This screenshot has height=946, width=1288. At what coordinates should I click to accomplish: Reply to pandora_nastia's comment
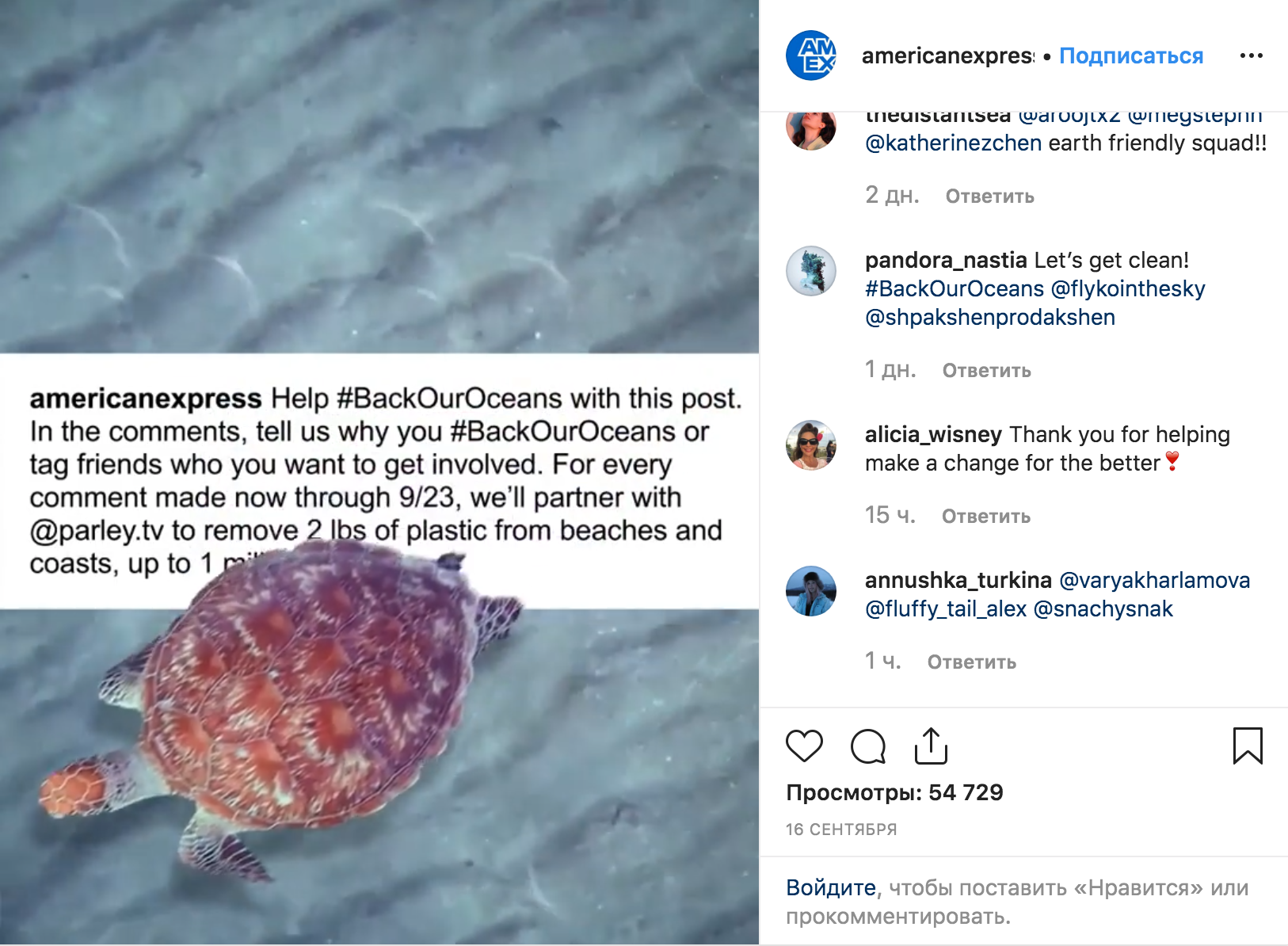986,371
